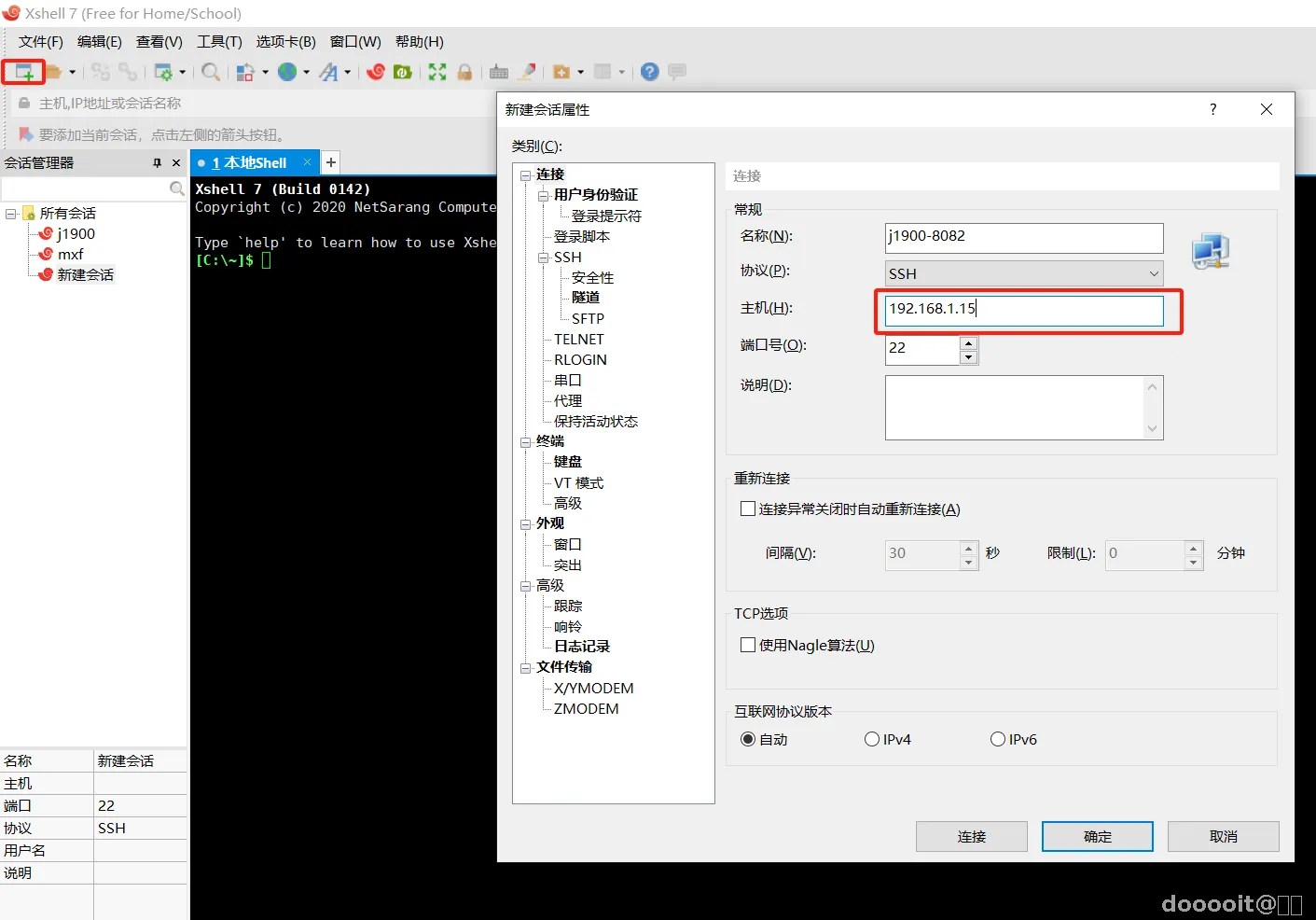Click the 说明 description text area
1316x920 pixels.
point(1024,408)
